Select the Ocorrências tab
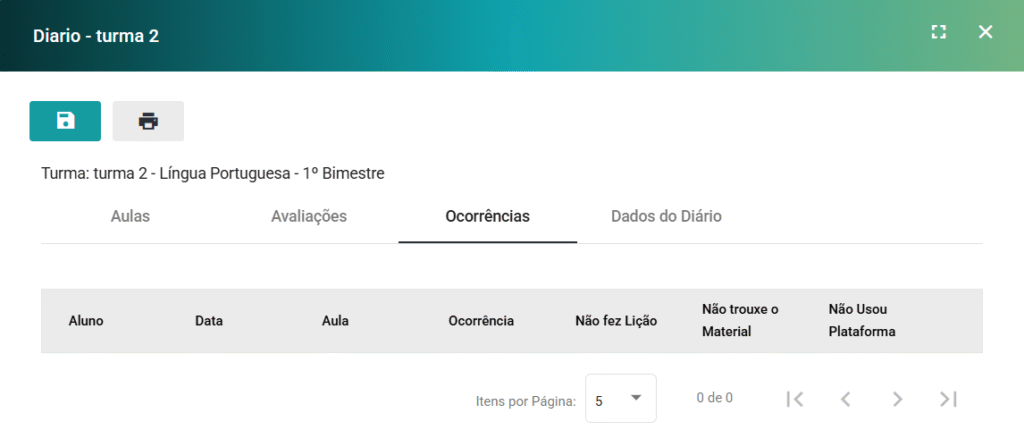The image size is (1024, 447). click(x=487, y=216)
